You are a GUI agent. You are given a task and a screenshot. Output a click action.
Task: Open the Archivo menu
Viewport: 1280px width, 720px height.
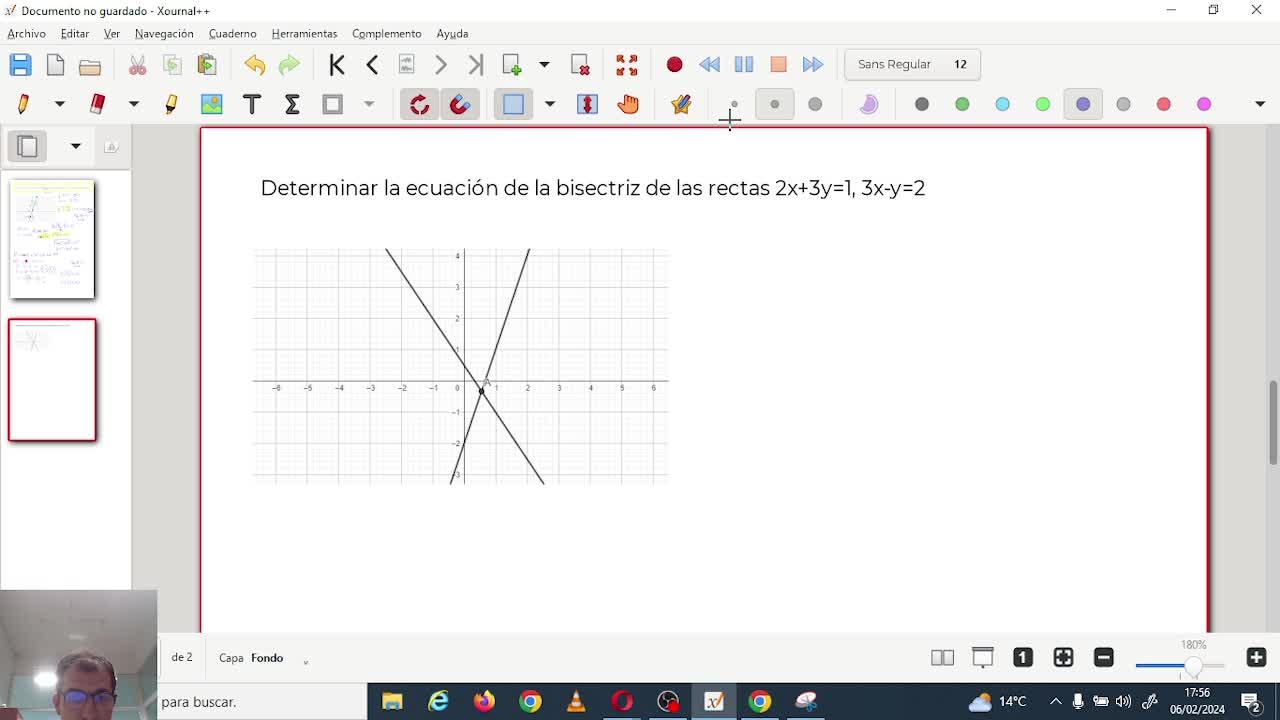pyautogui.click(x=27, y=34)
